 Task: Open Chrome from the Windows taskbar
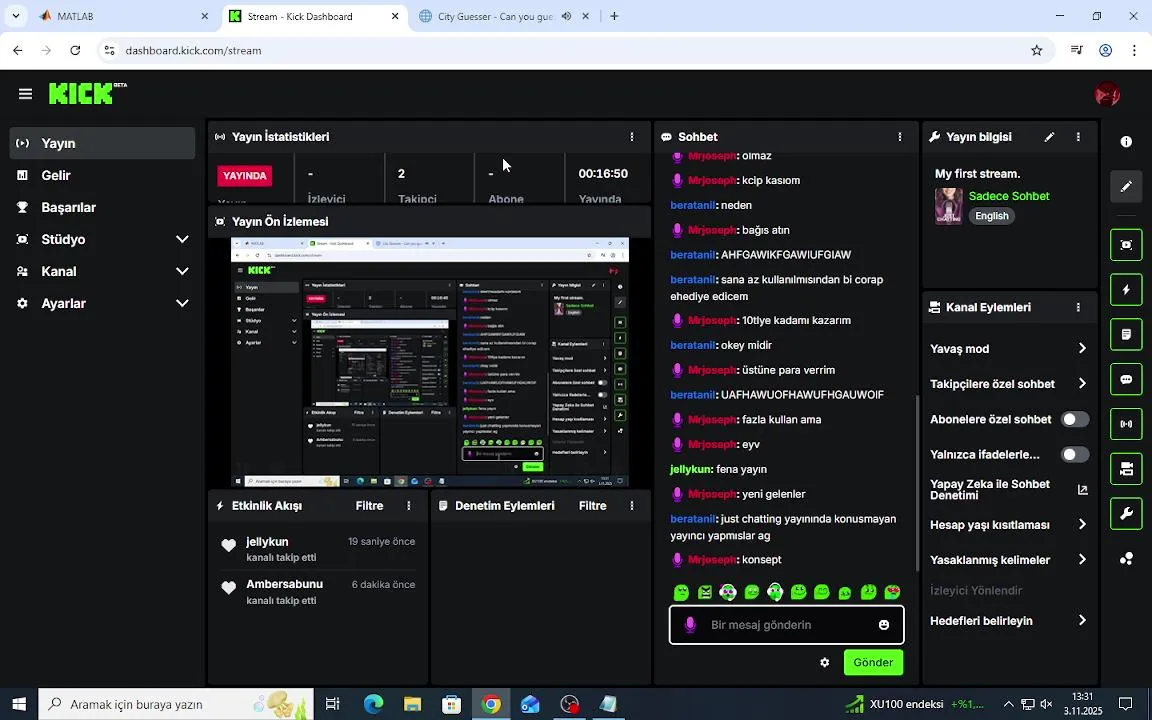tap(491, 704)
